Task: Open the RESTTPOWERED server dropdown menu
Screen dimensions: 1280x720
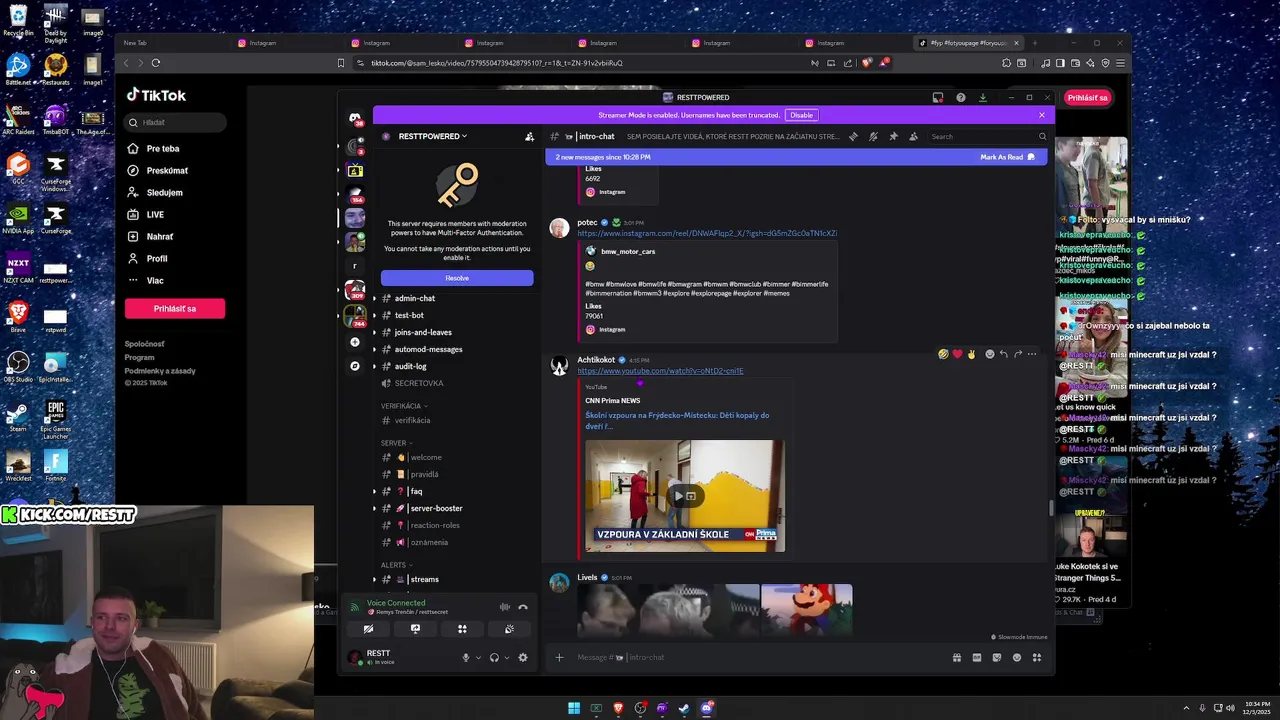Action: (x=432, y=136)
